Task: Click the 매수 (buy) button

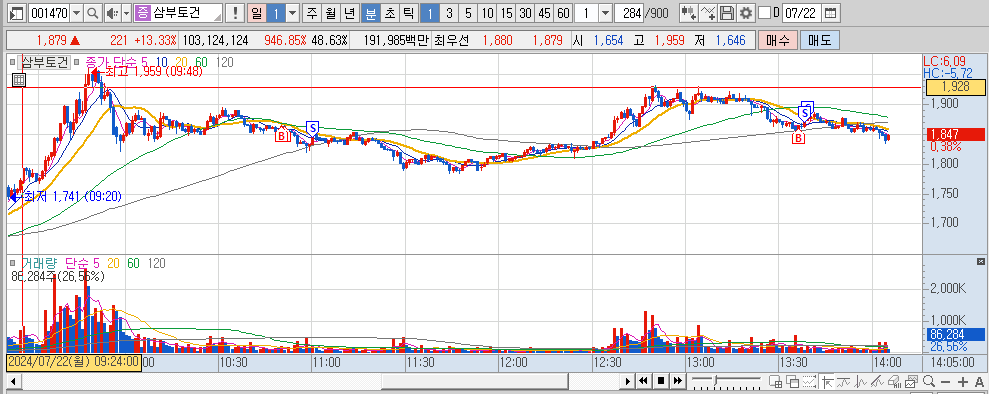Action: (x=777, y=41)
